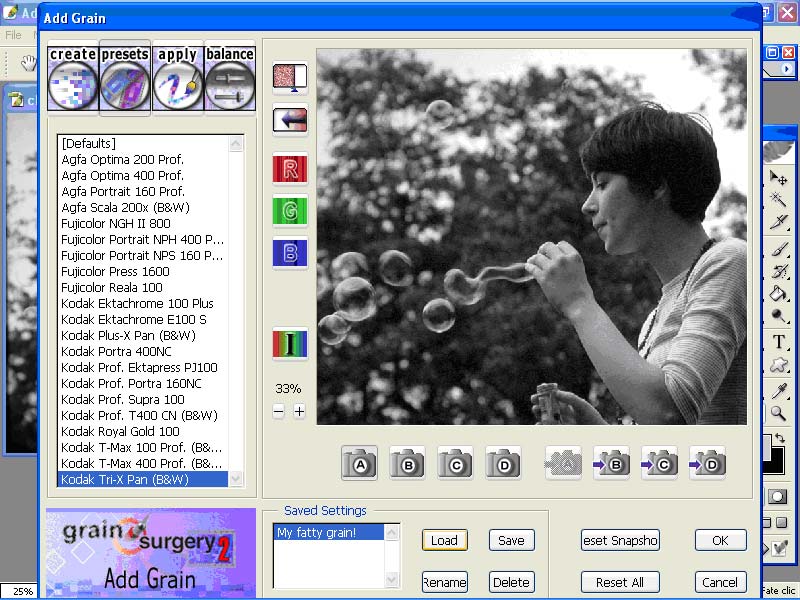Image resolution: width=800 pixels, height=600 pixels.
Task: Select Zoom tool in Photoshop toolbox
Action: [779, 413]
